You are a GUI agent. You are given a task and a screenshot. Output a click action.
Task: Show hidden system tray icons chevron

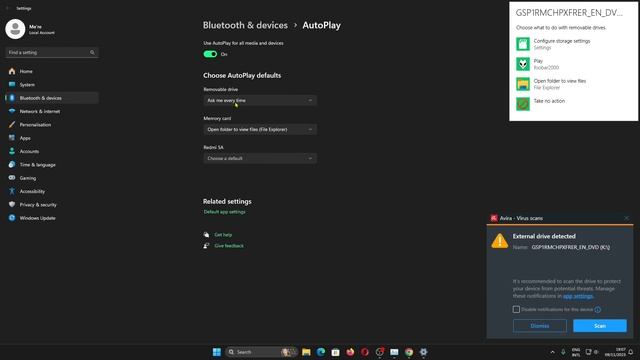552,352
